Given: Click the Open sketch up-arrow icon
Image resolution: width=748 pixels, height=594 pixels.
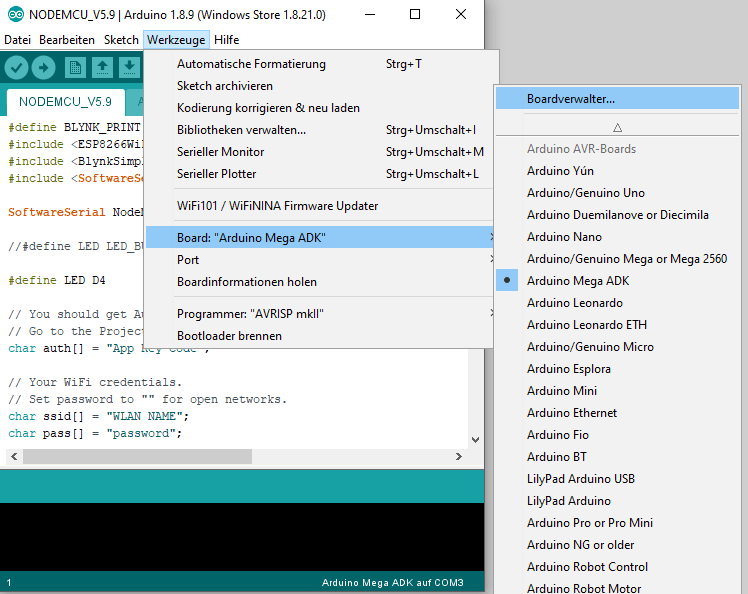Looking at the screenshot, I should 102,68.
